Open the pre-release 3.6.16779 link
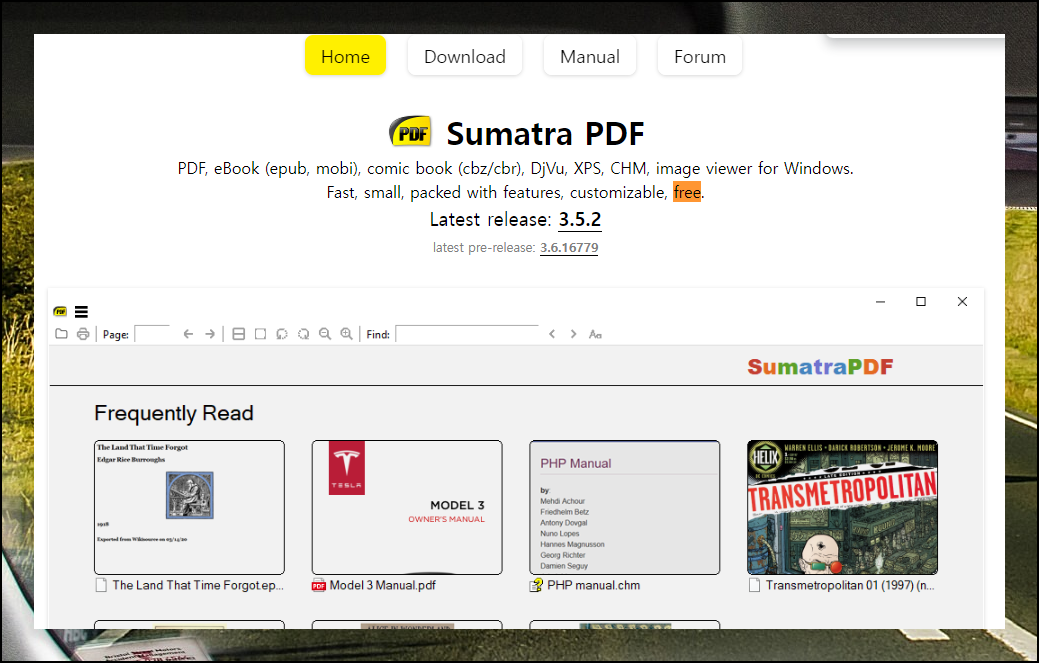 [x=569, y=248]
